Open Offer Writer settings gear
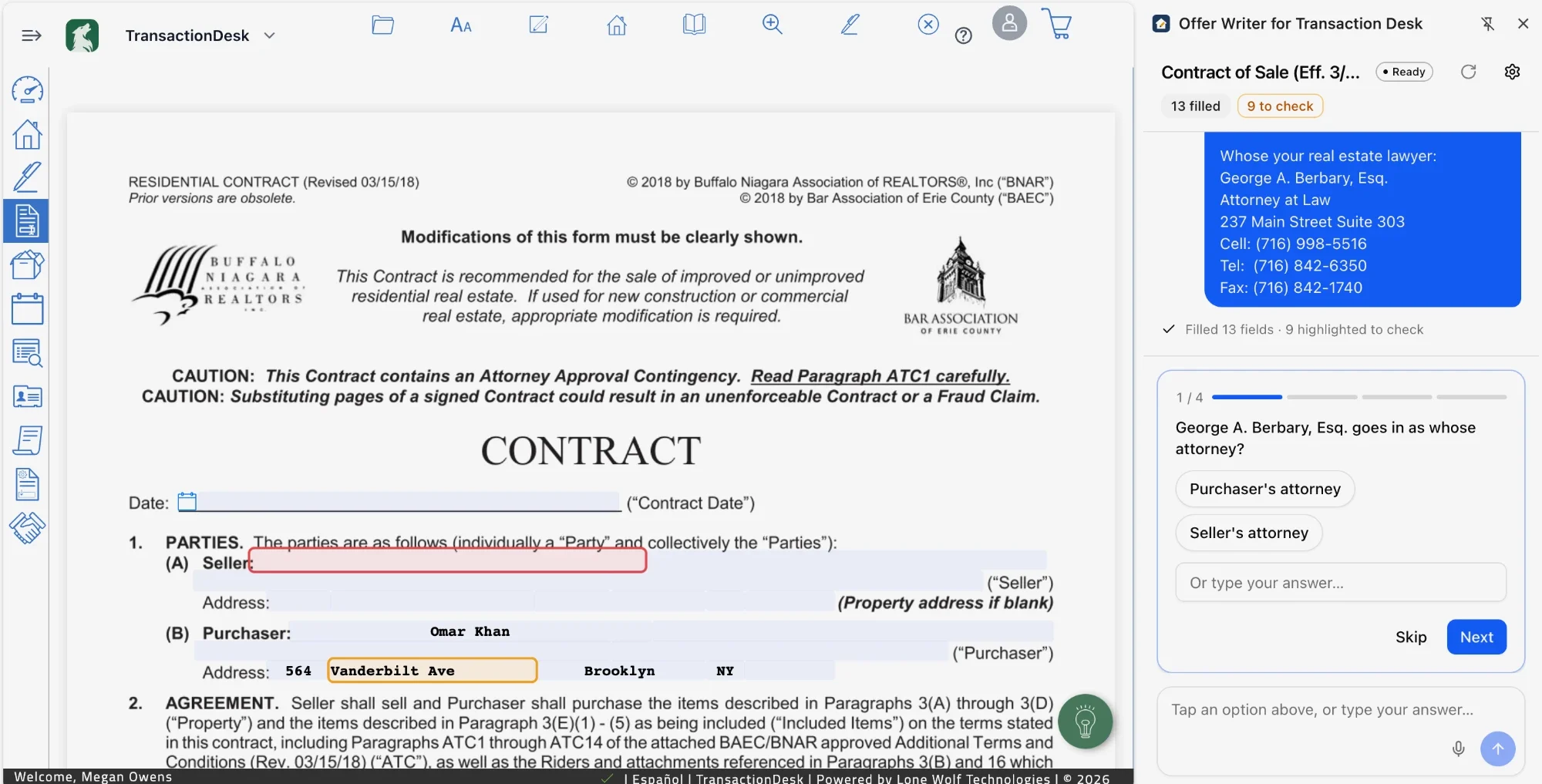Viewport: 1542px width, 784px height. click(x=1512, y=72)
